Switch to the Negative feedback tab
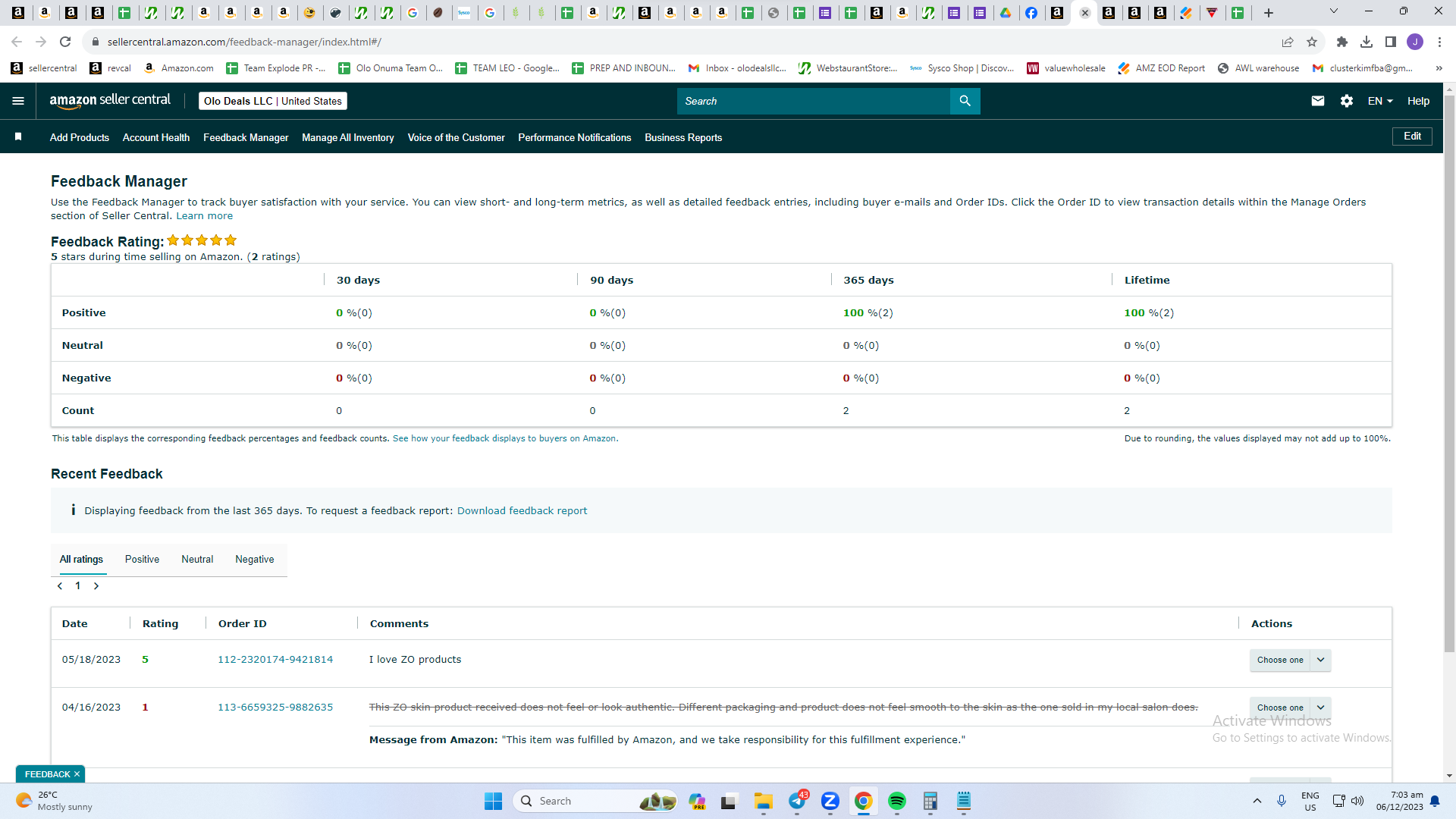The height and width of the screenshot is (819, 1456). coord(255,560)
